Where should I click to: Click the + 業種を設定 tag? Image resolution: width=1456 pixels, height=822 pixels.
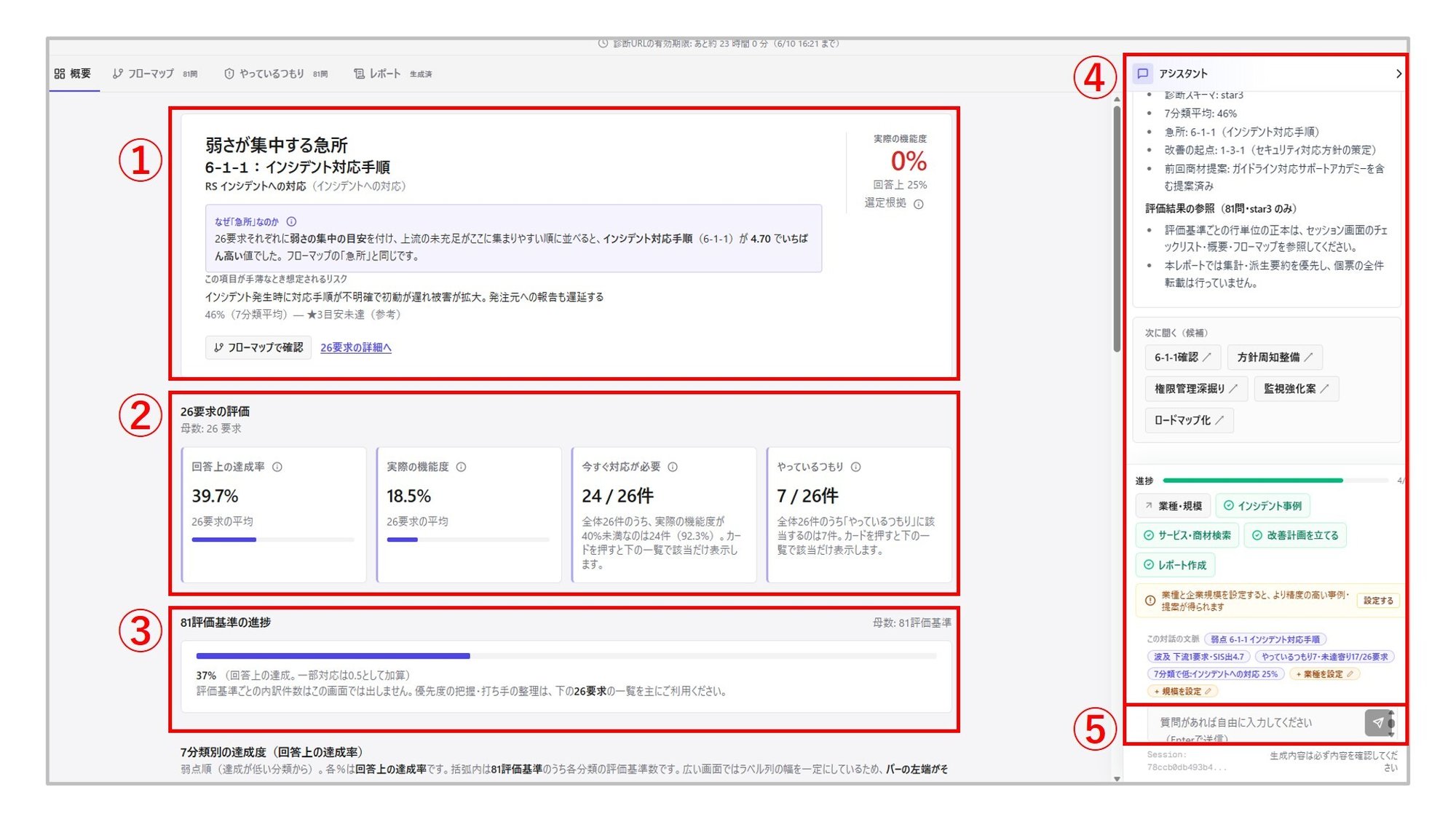[x=1324, y=674]
